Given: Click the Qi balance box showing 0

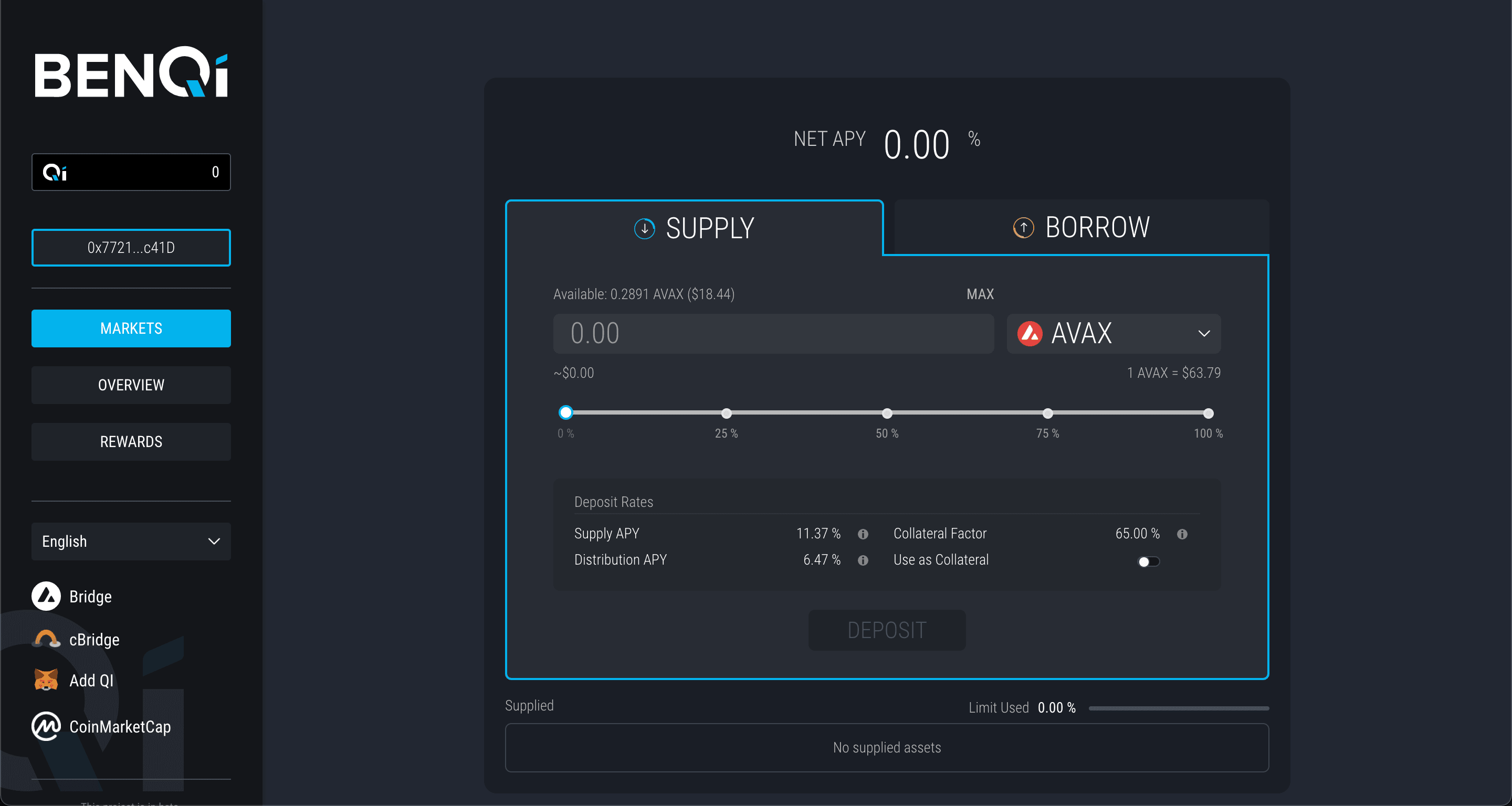Looking at the screenshot, I should pyautogui.click(x=131, y=172).
